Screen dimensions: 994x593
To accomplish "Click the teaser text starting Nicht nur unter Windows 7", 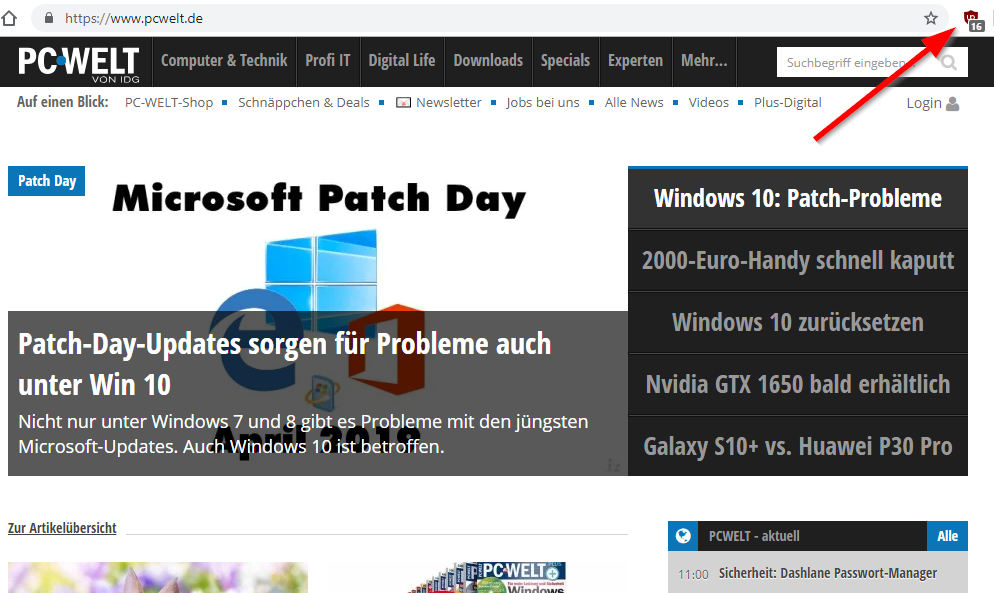I will coord(303,434).
